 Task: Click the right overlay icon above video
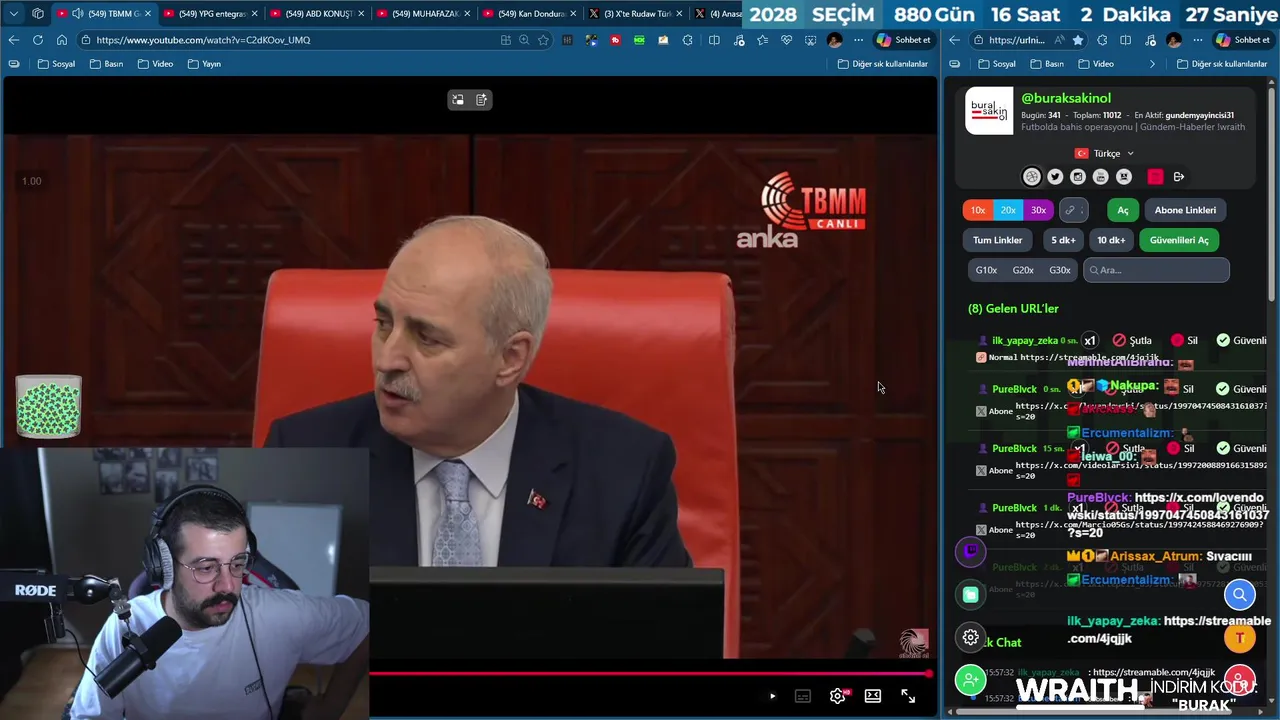(482, 100)
